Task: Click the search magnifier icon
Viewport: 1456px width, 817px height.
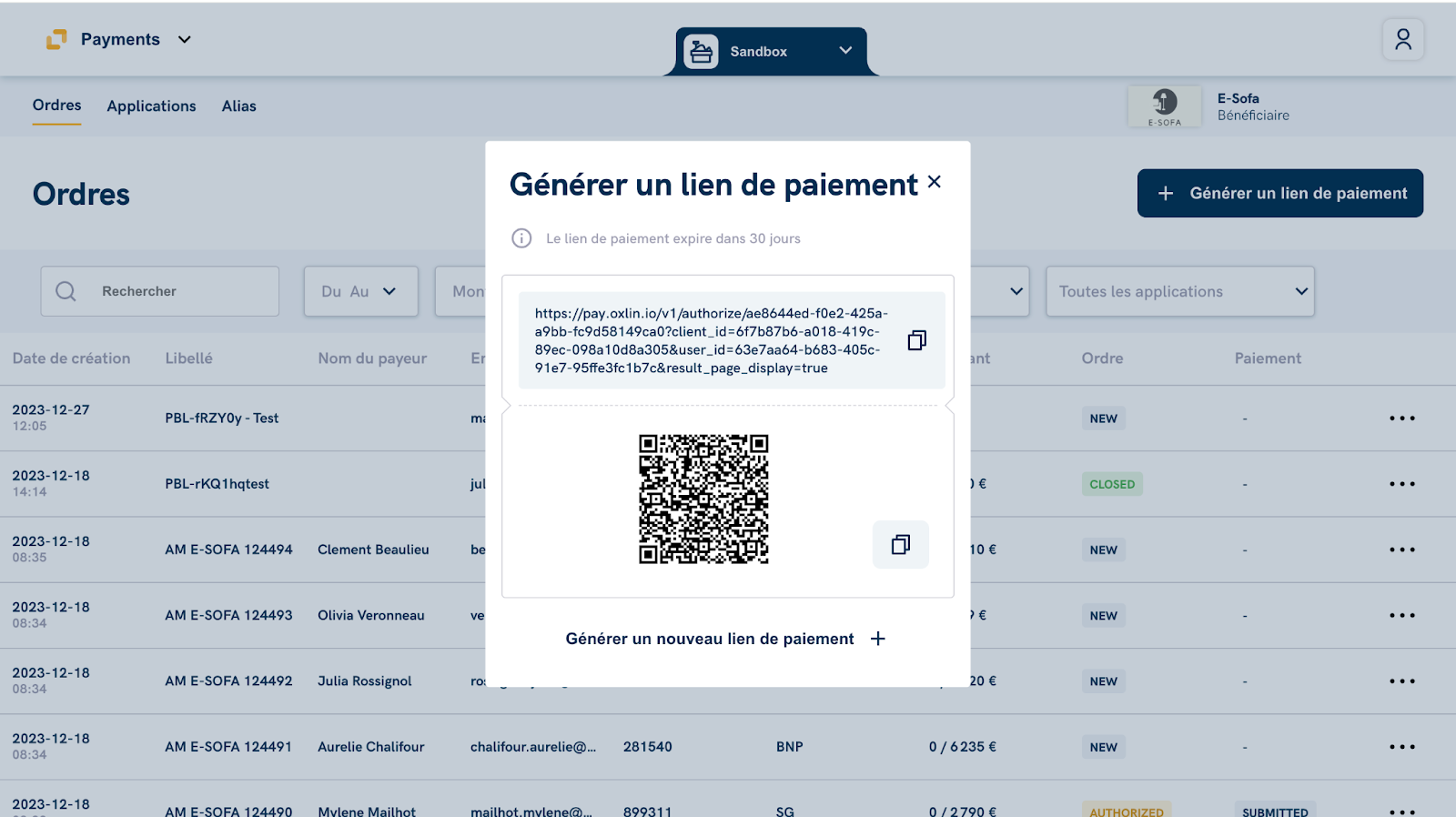Action: tap(66, 291)
